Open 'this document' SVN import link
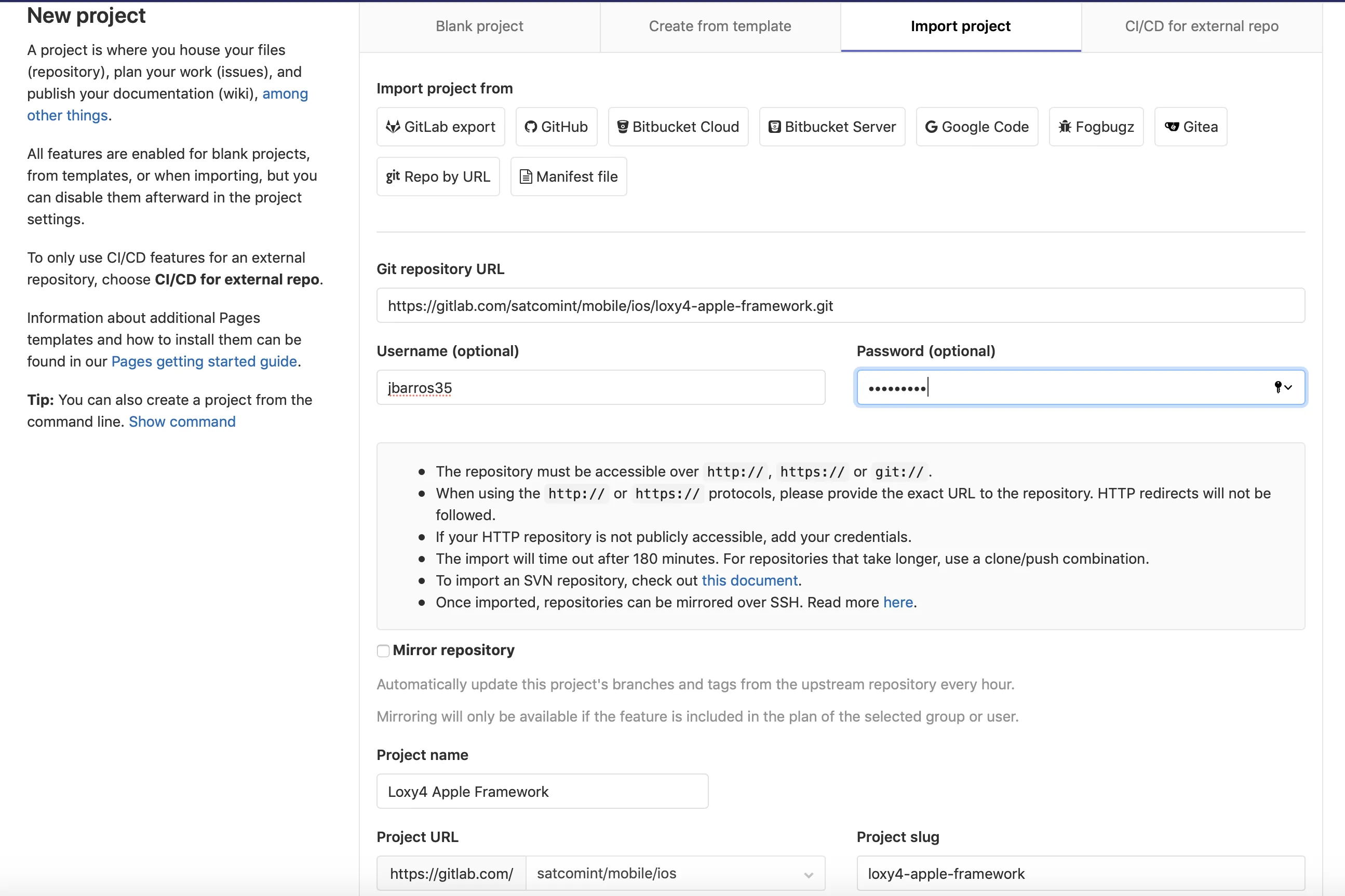Viewport: 1345px width, 896px height. coord(749,580)
